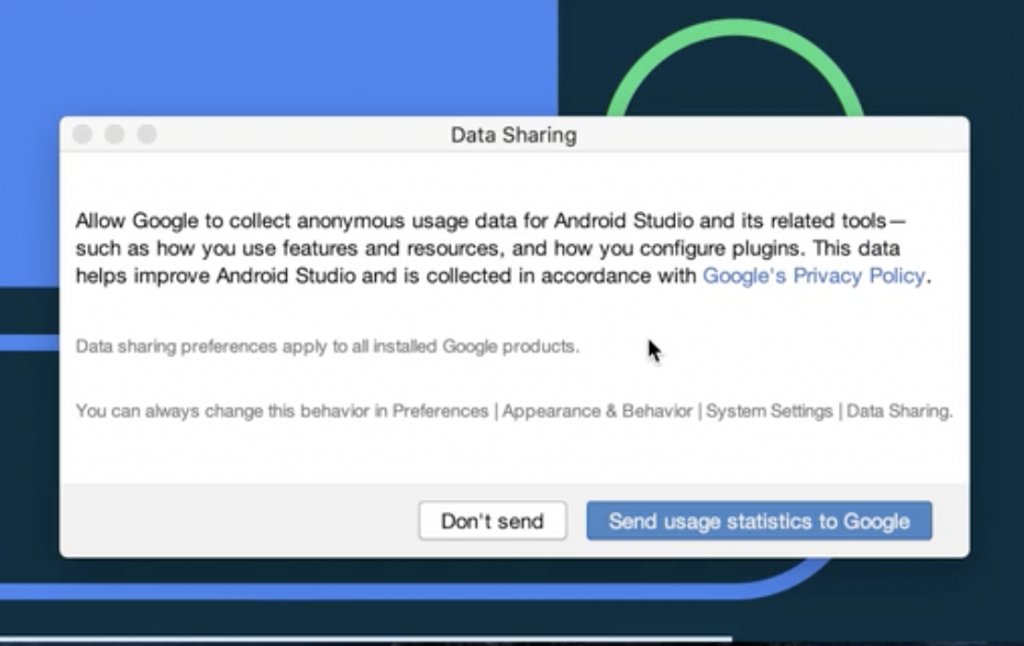The height and width of the screenshot is (646, 1024).
Task: Click the dialog's zoom window button
Action: click(x=147, y=134)
